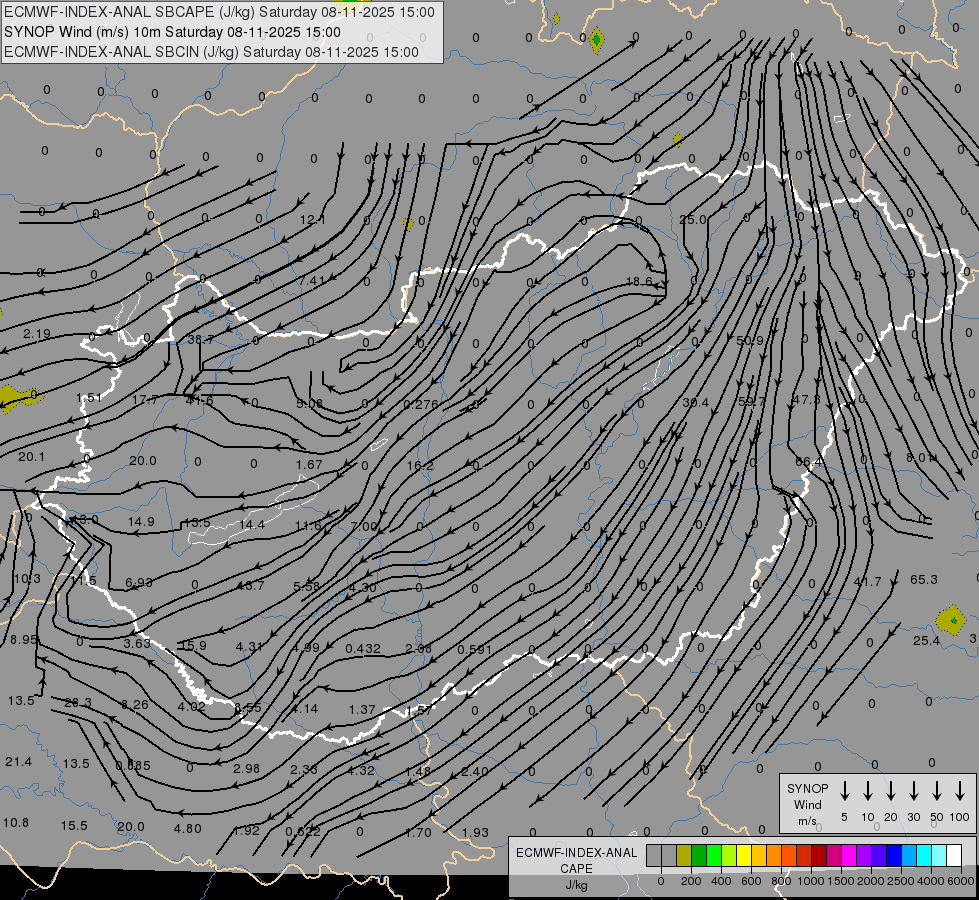The image size is (979, 900).
Task: Click the map value 8.26
Action: pos(135,705)
